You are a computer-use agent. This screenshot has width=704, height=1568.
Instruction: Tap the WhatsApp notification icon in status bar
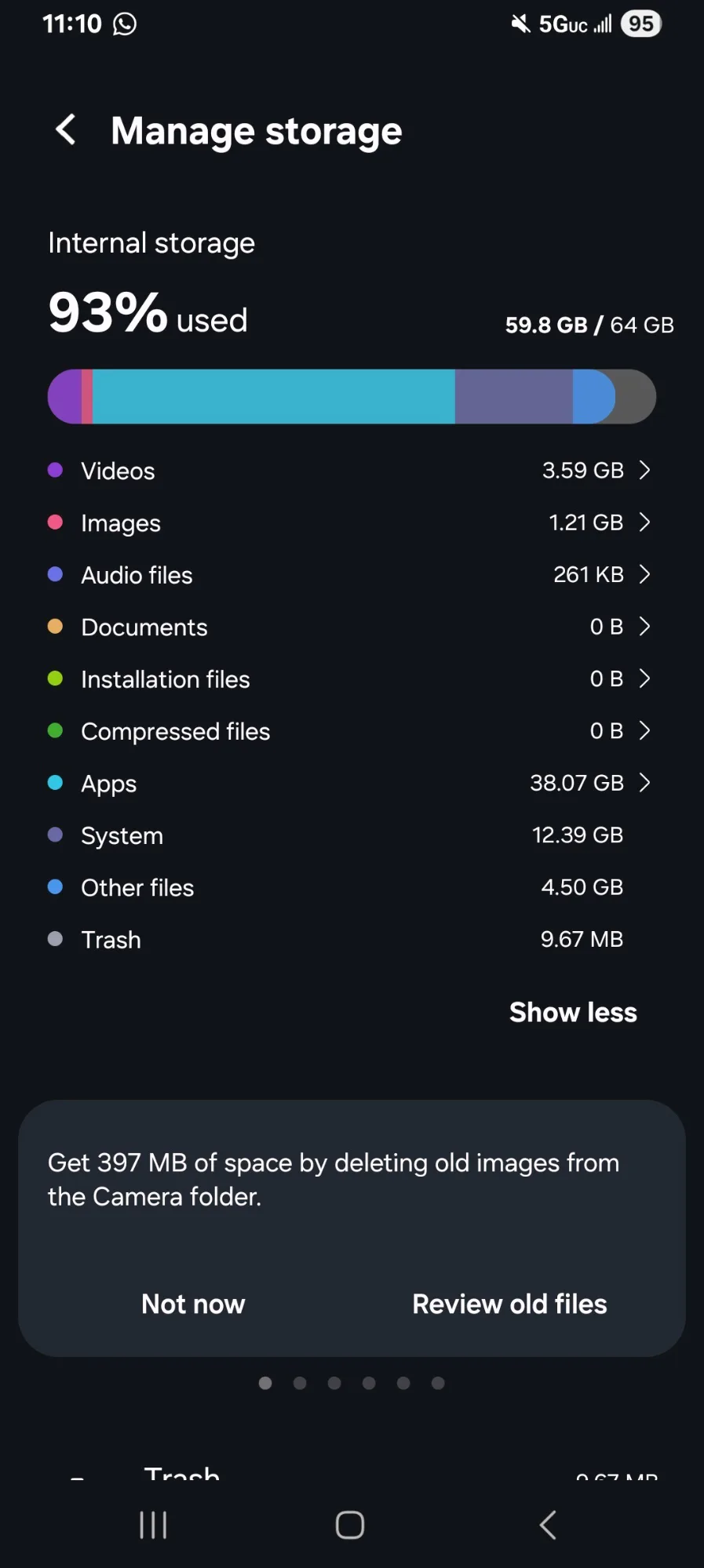click(125, 24)
